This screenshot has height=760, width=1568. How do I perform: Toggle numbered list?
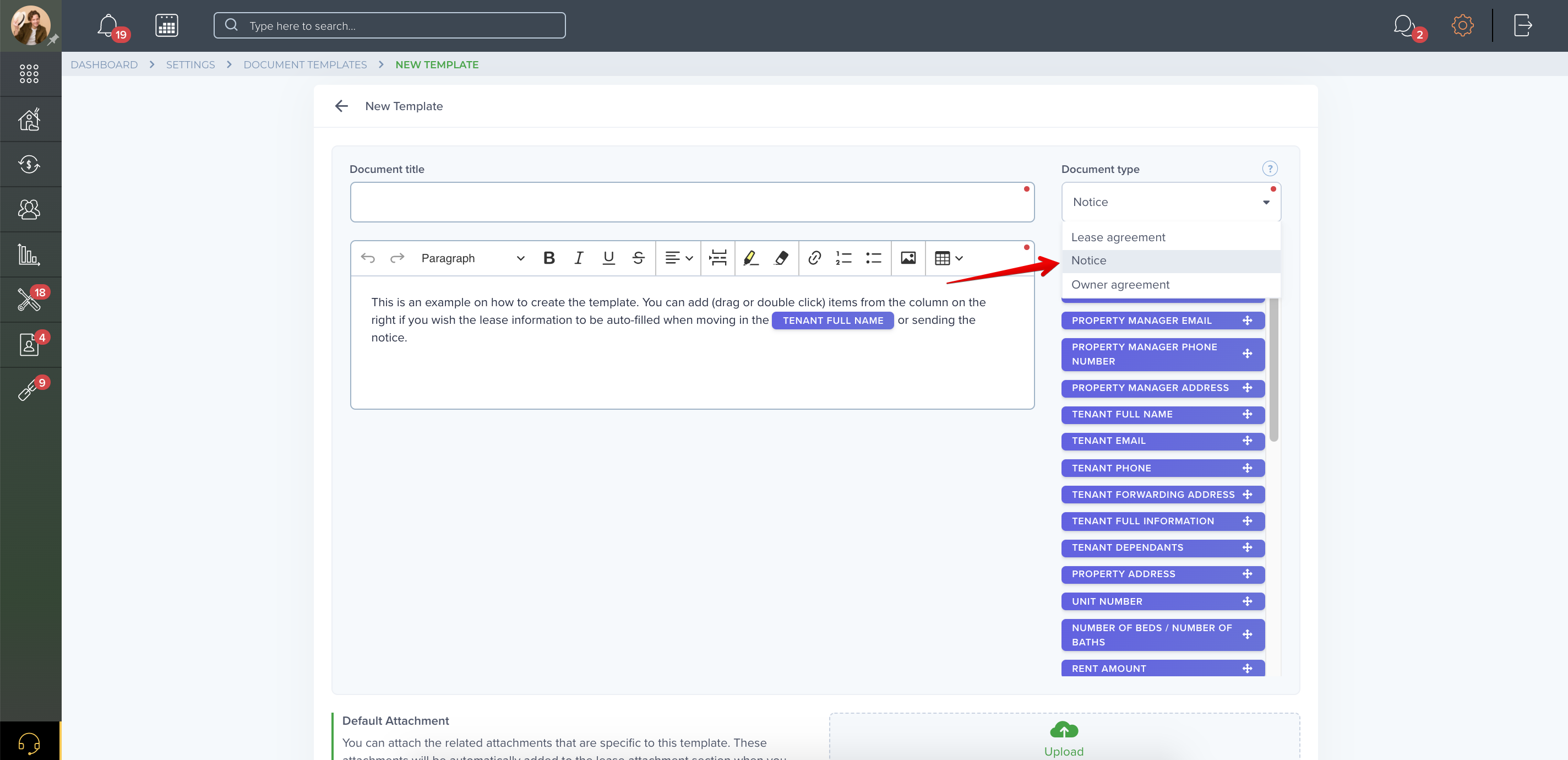[843, 258]
